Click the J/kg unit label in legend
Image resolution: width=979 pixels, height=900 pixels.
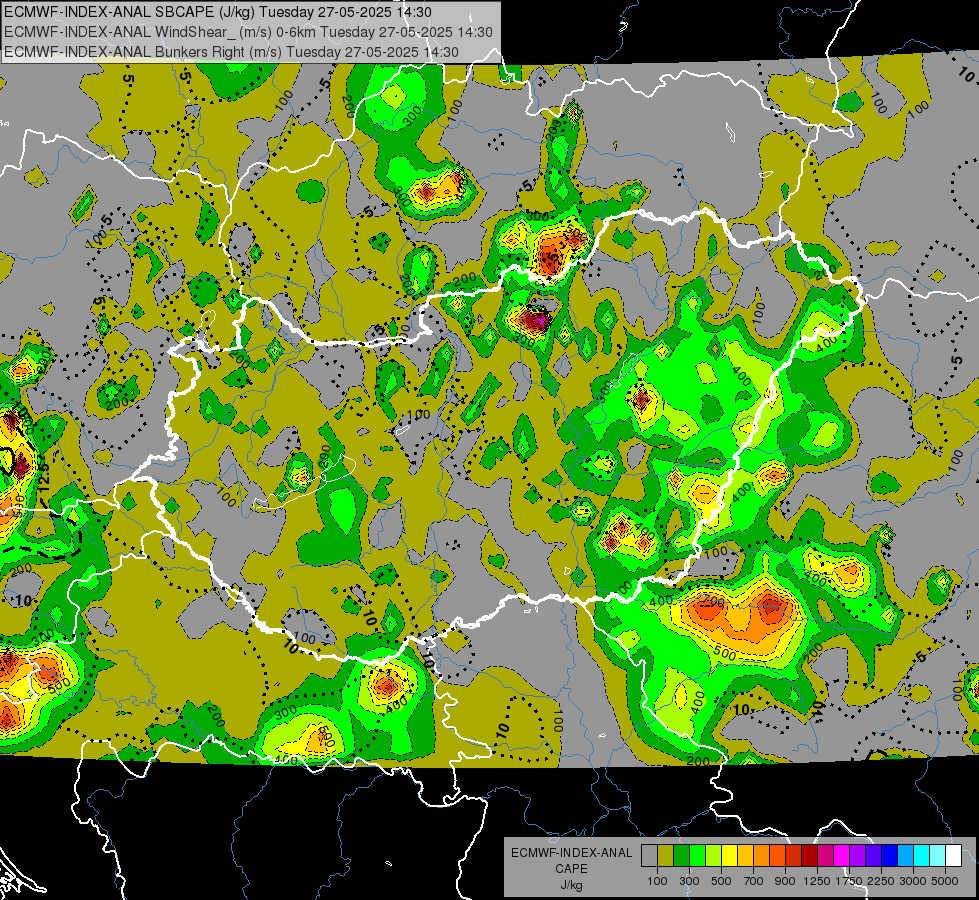pyautogui.click(x=571, y=885)
